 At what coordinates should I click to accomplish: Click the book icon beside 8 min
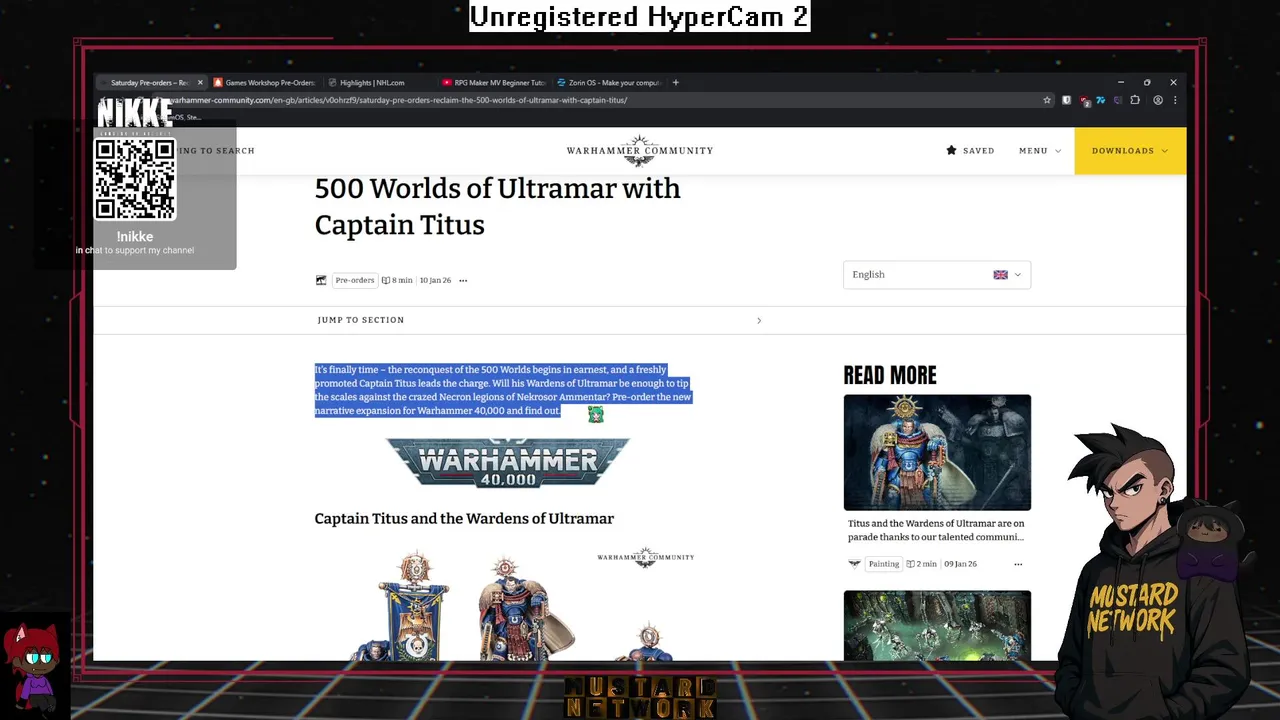[x=385, y=280]
